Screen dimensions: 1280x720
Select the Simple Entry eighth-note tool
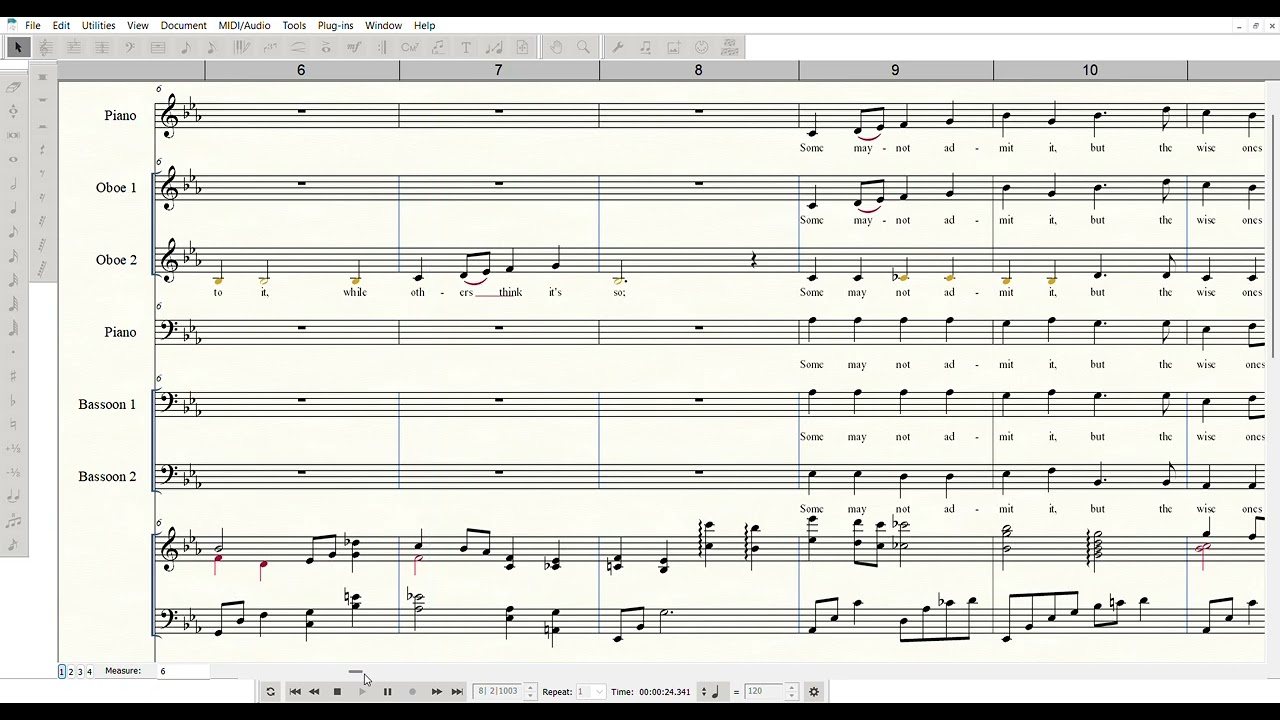(x=186, y=47)
